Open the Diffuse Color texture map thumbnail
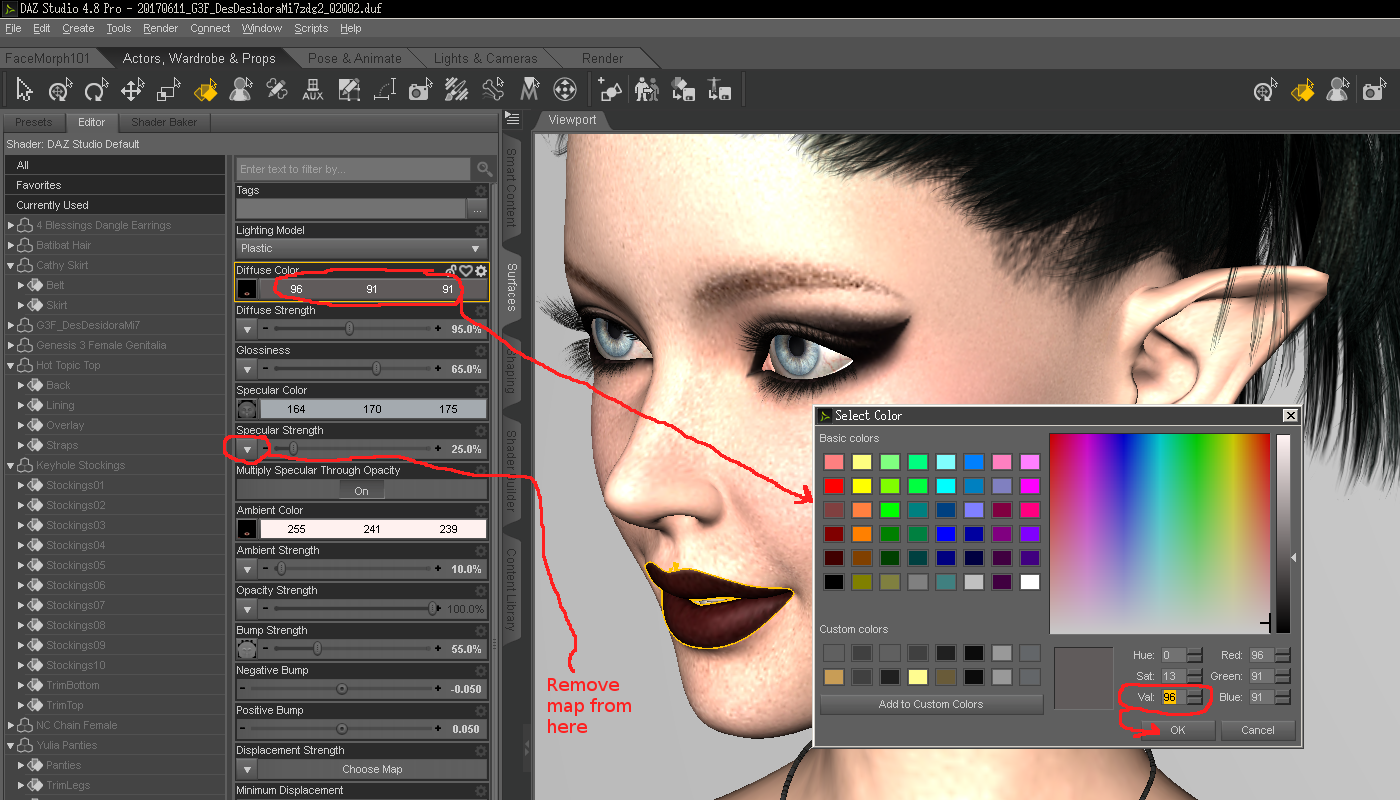This screenshot has height=800, width=1400. (x=246, y=289)
